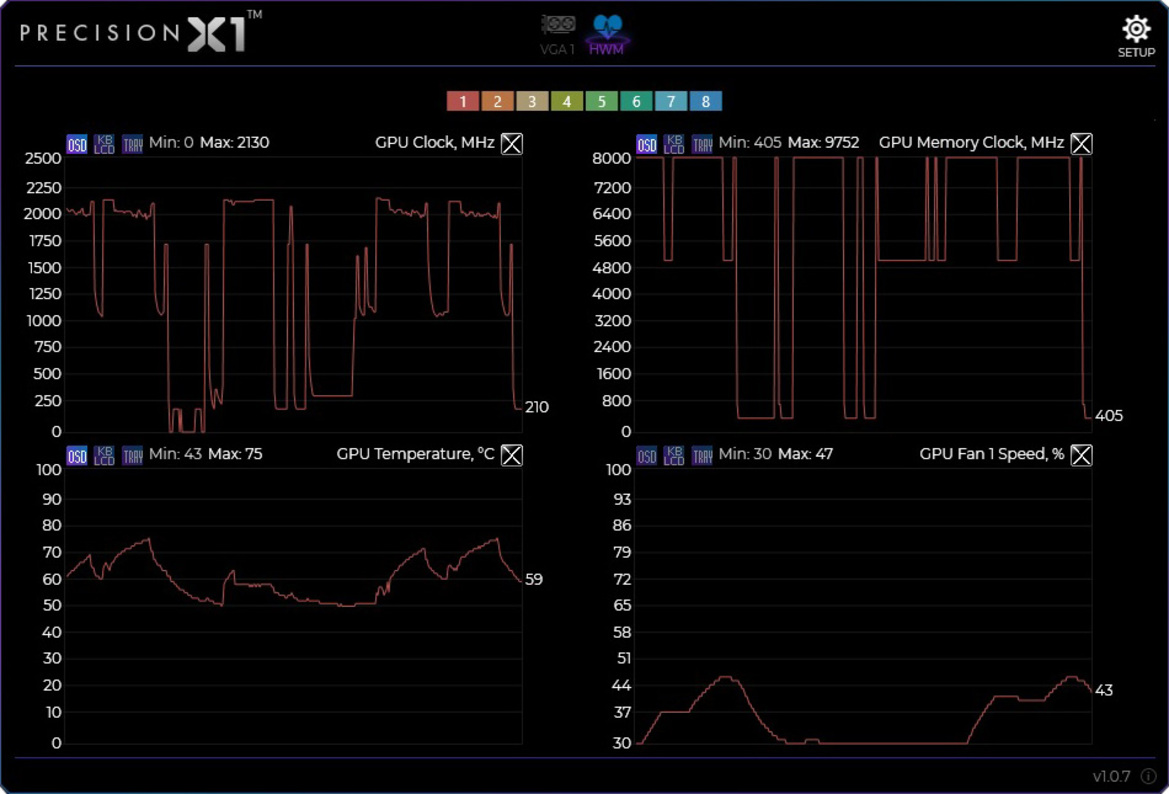
Task: Toggle KB LCD for GPU Memory Clock graph
Action: (674, 144)
